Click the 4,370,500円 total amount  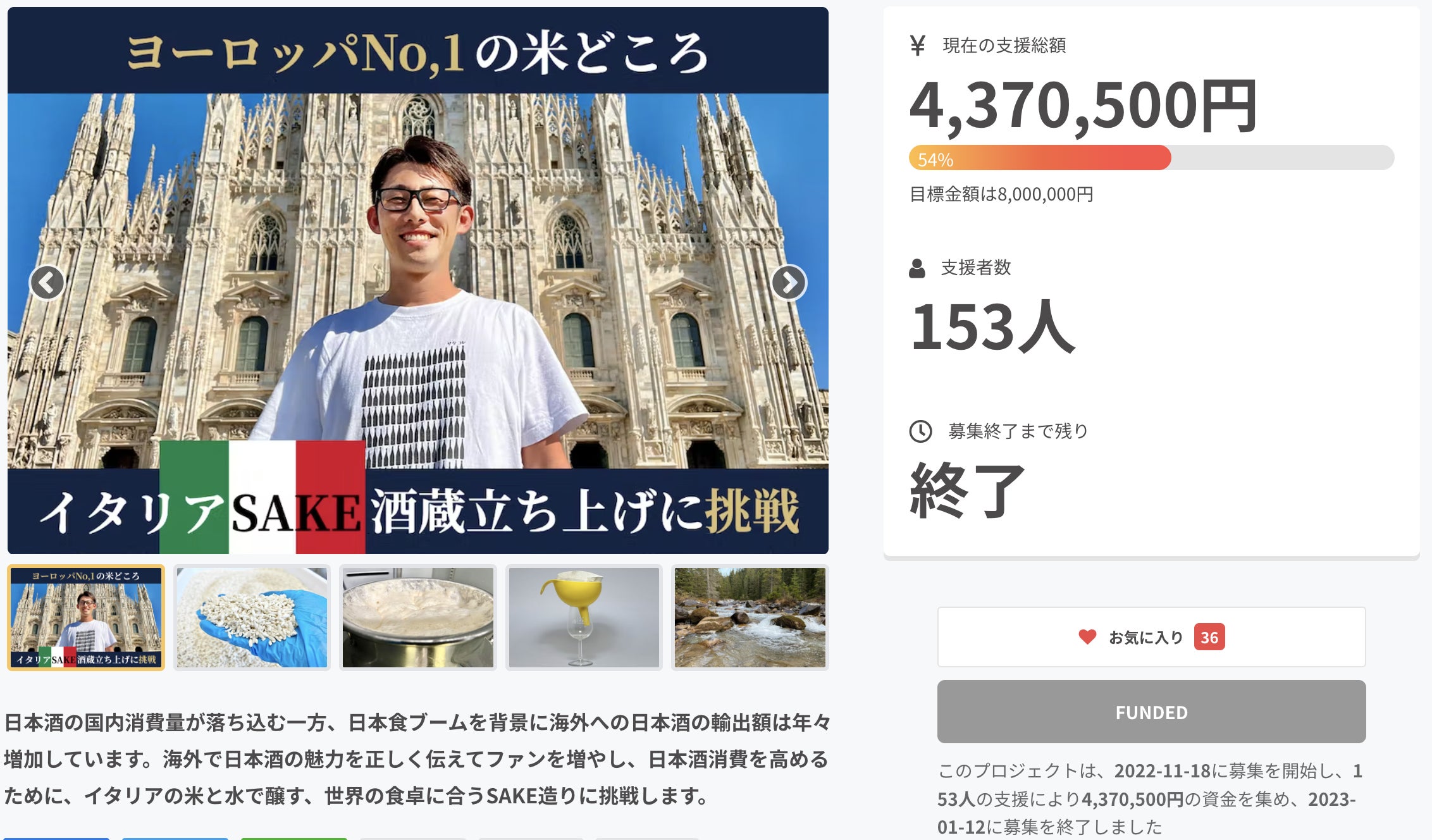1083,106
